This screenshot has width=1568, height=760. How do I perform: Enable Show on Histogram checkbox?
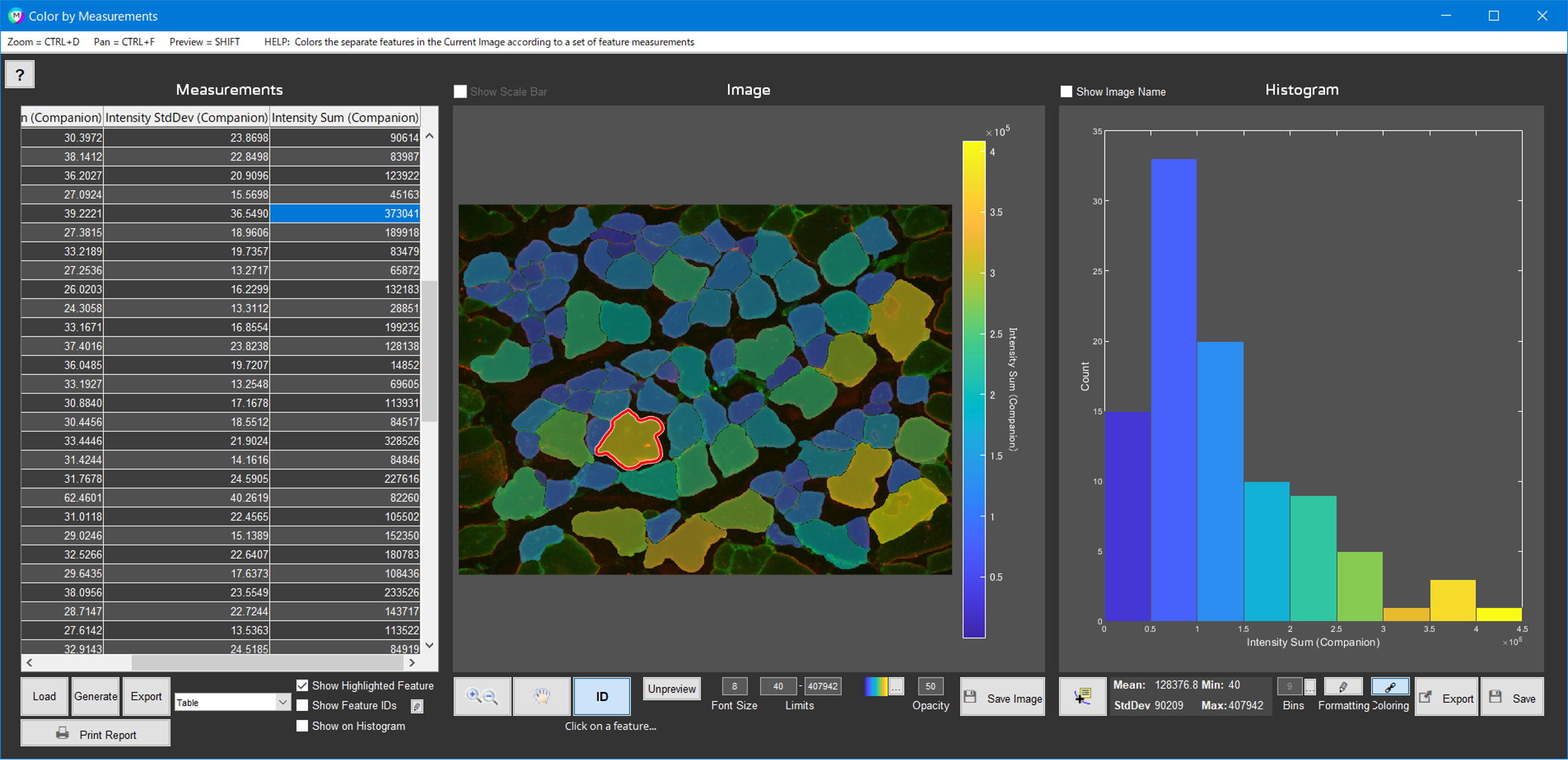click(302, 725)
